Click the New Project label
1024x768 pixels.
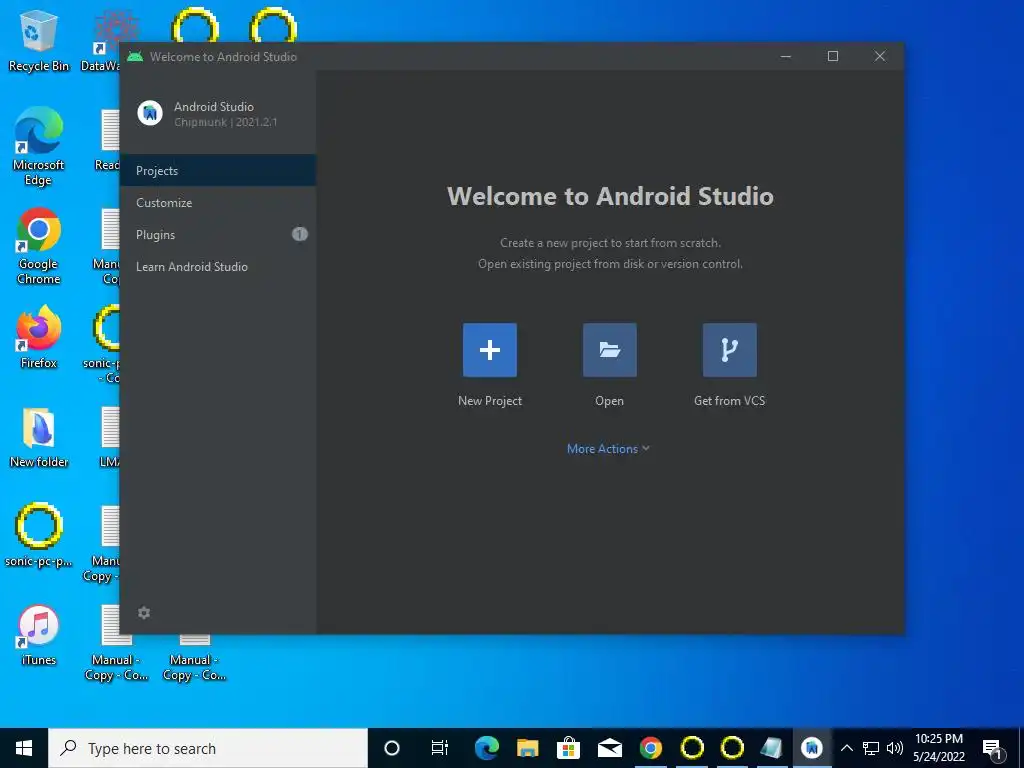pyautogui.click(x=490, y=401)
